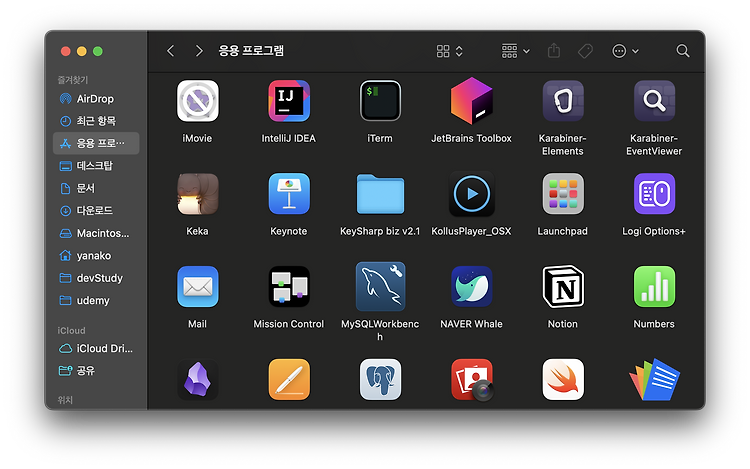This screenshot has height=469, width=750.
Task: Open the icon view switcher dropdown
Action: click(x=450, y=51)
